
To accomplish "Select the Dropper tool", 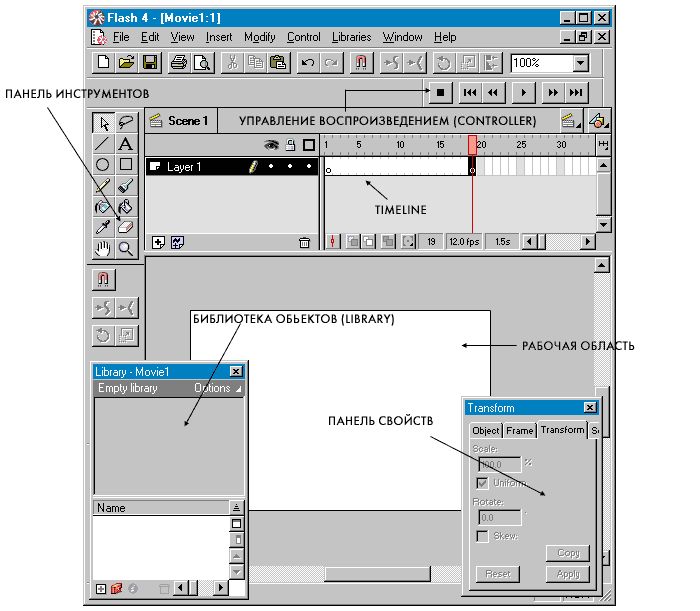I will click(x=104, y=228).
